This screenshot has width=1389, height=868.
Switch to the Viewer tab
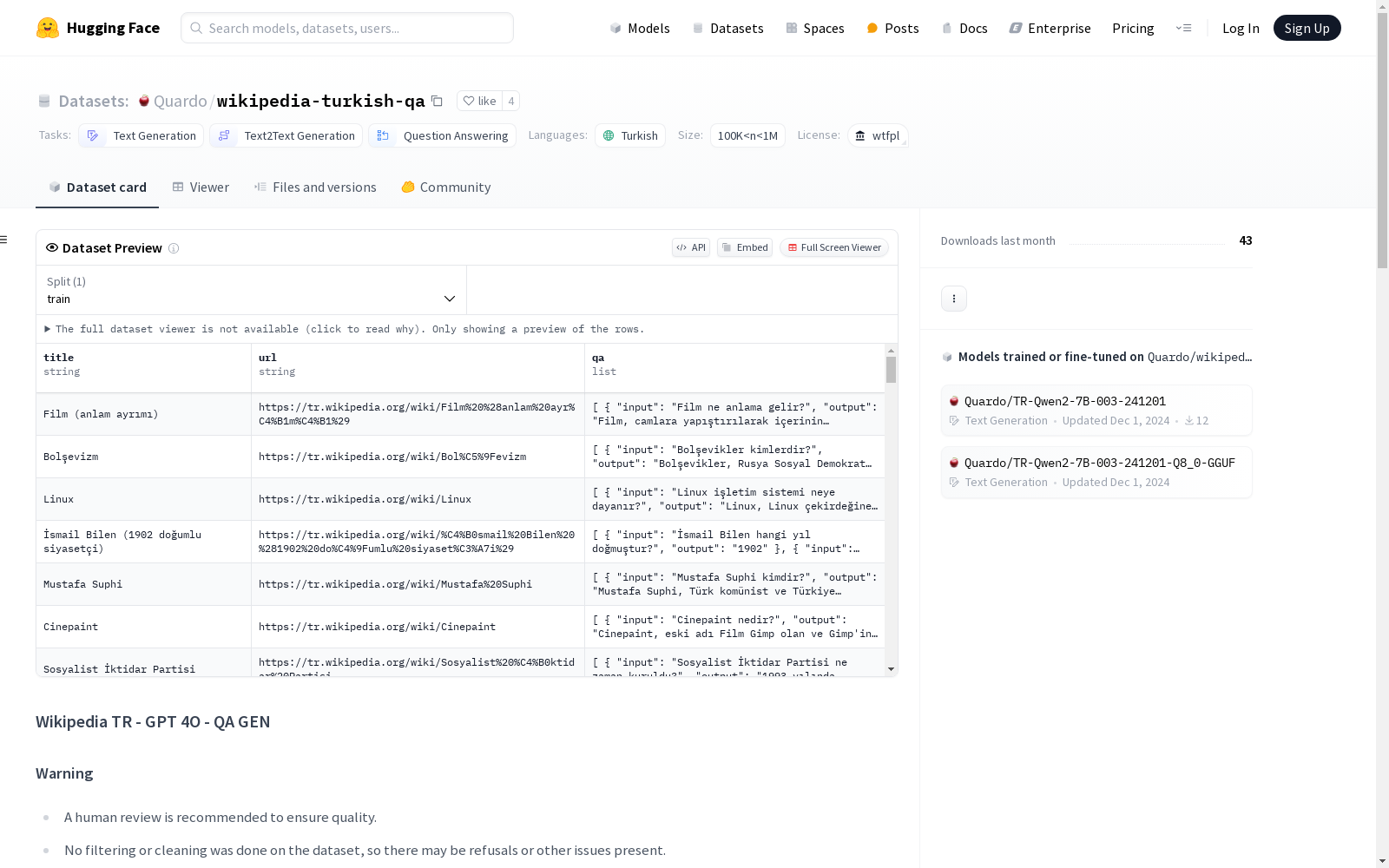pos(201,187)
